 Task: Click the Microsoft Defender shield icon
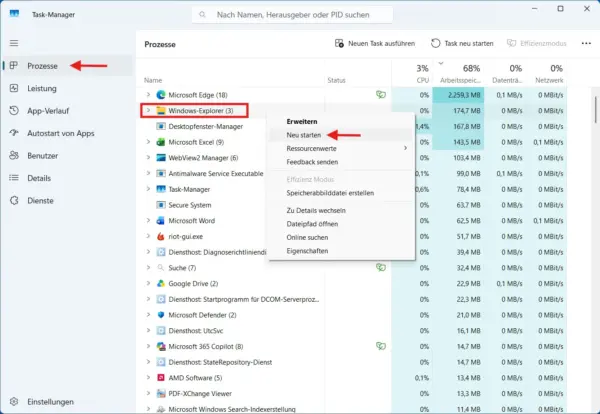coord(161,315)
